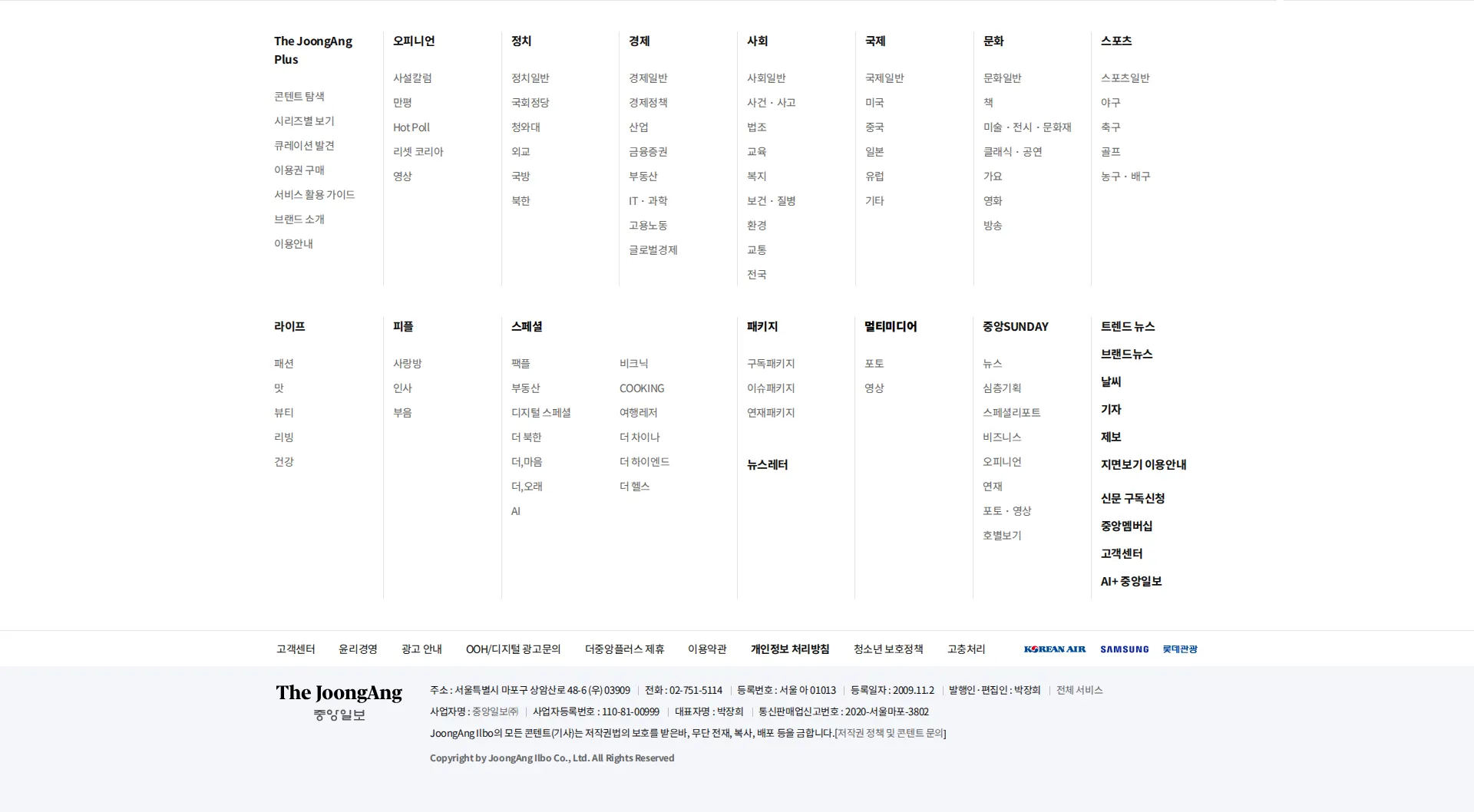
Task: Open 뷰티 under 라이프
Action: point(284,413)
